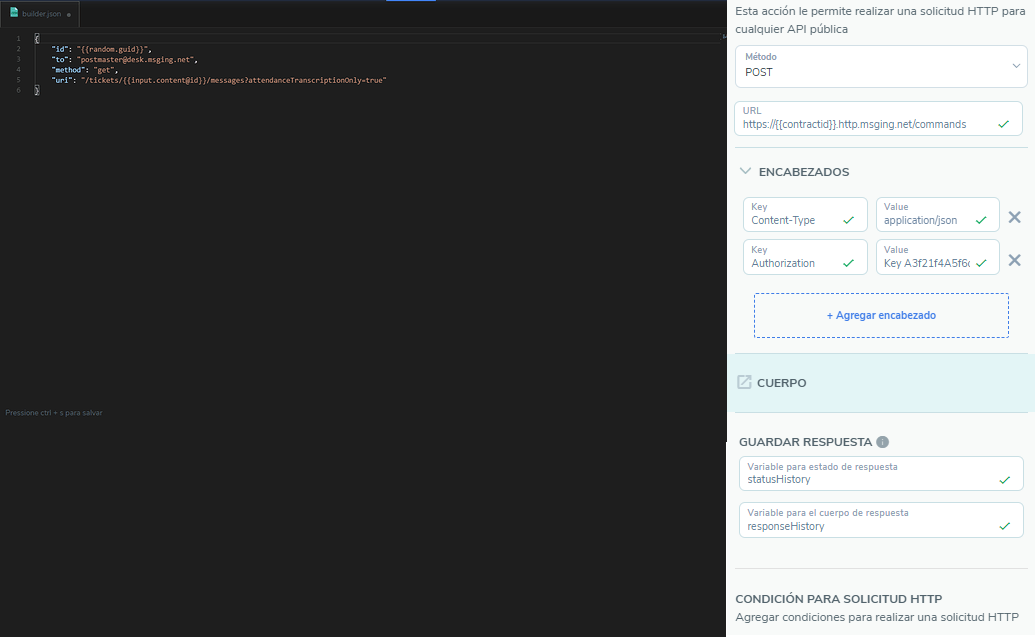Edit the URL input field
This screenshot has height=637, width=1035.
pos(878,118)
